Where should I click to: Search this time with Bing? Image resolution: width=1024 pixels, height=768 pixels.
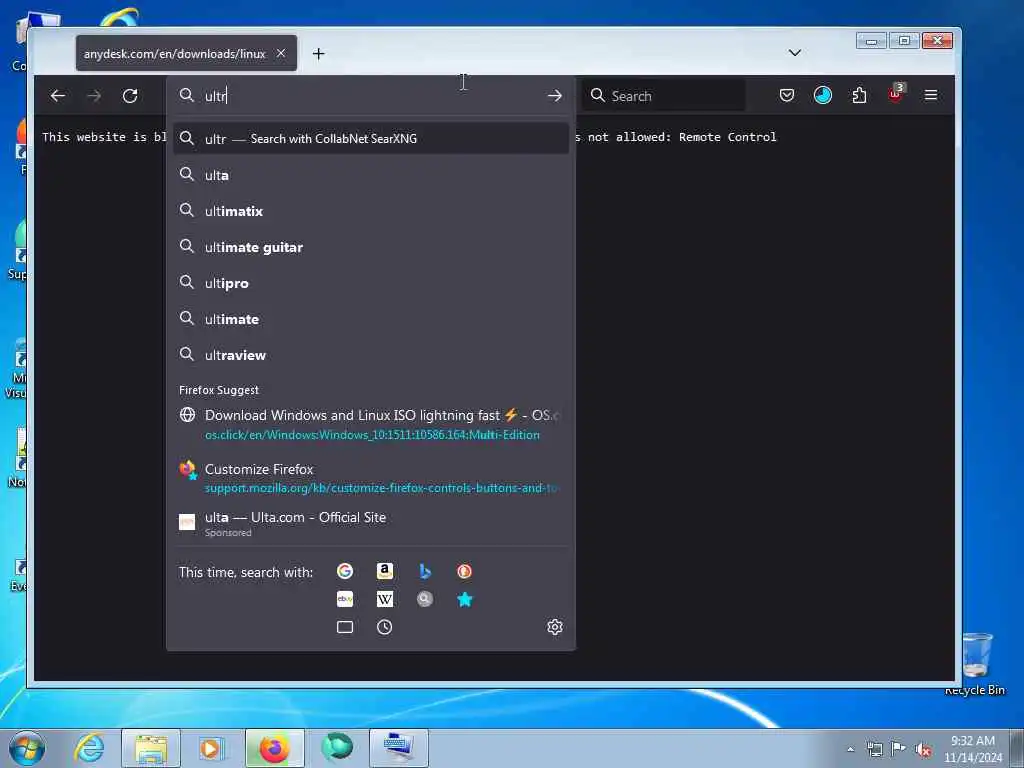point(424,571)
